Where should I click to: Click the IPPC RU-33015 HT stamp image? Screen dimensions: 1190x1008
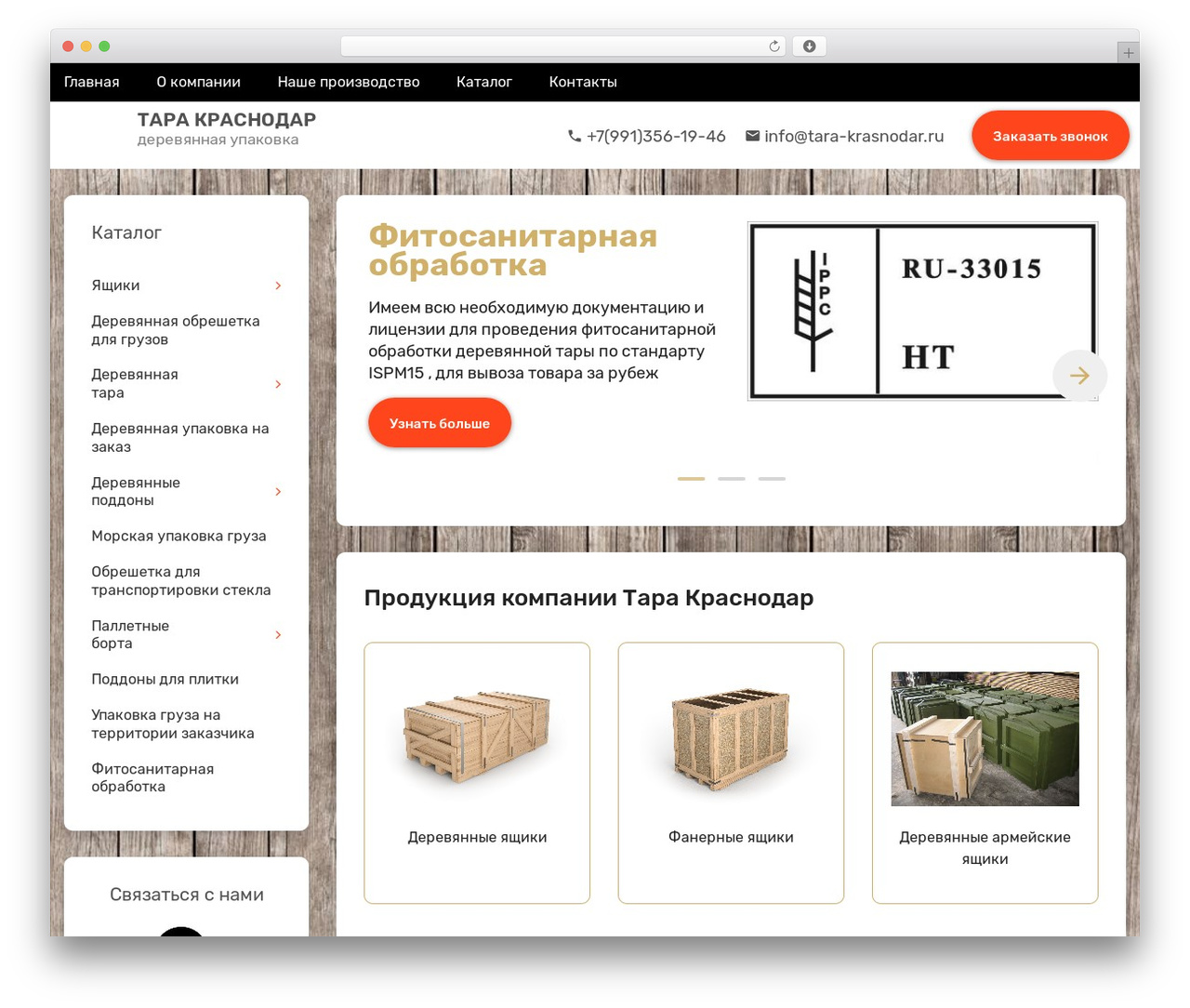point(922,312)
